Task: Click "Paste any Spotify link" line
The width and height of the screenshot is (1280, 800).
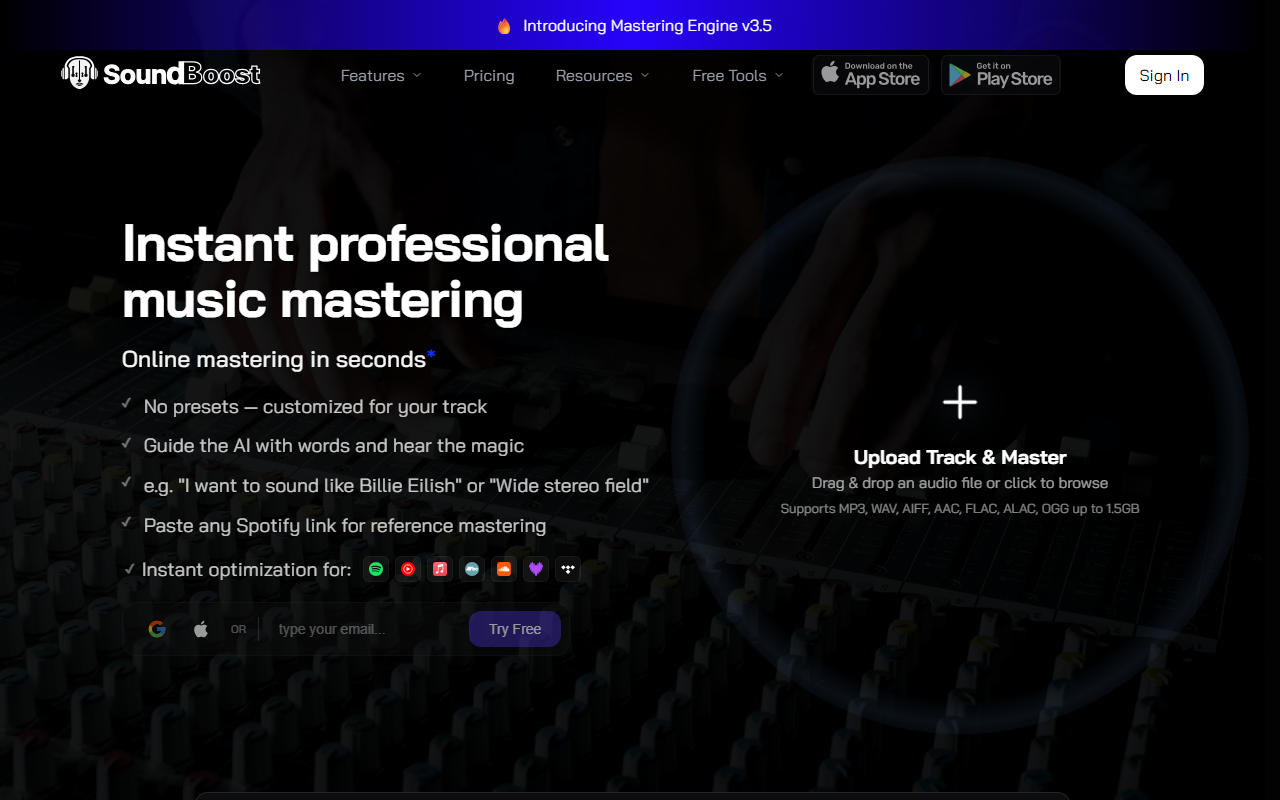Action: [345, 525]
